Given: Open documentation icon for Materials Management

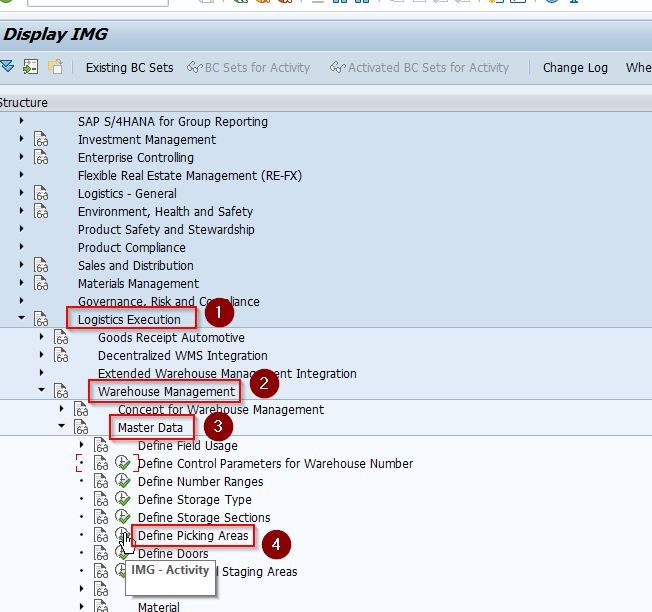Looking at the screenshot, I should (41, 283).
